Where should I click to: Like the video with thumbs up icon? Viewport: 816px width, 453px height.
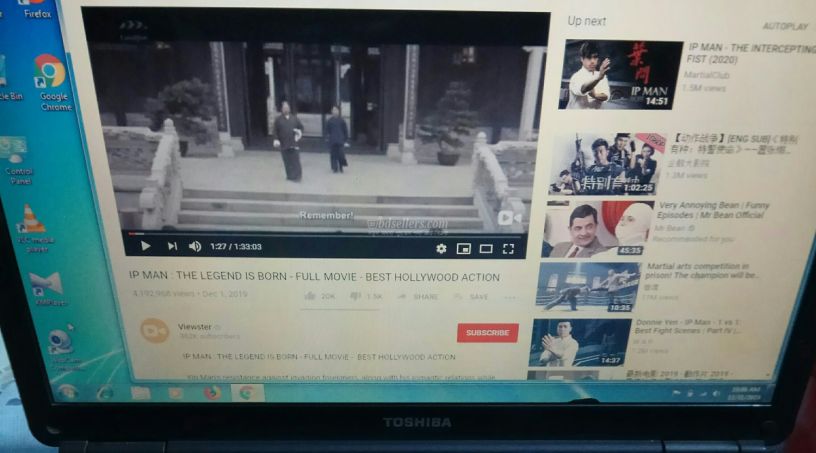(x=308, y=296)
